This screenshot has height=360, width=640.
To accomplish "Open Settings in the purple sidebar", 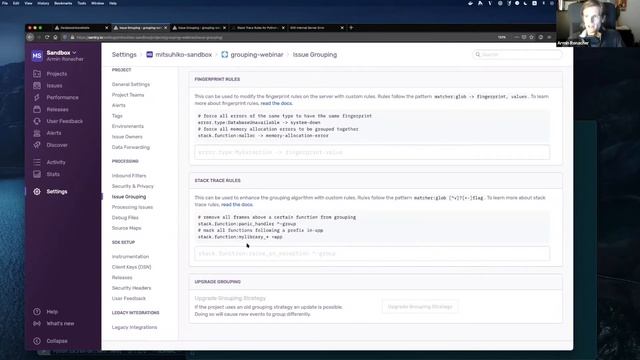I will point(57,191).
